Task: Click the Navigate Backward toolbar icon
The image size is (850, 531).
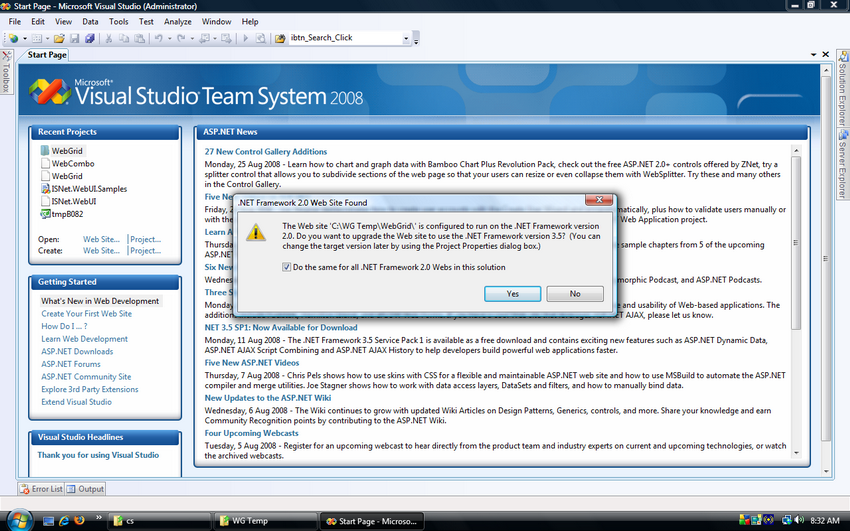Action: 204,38
